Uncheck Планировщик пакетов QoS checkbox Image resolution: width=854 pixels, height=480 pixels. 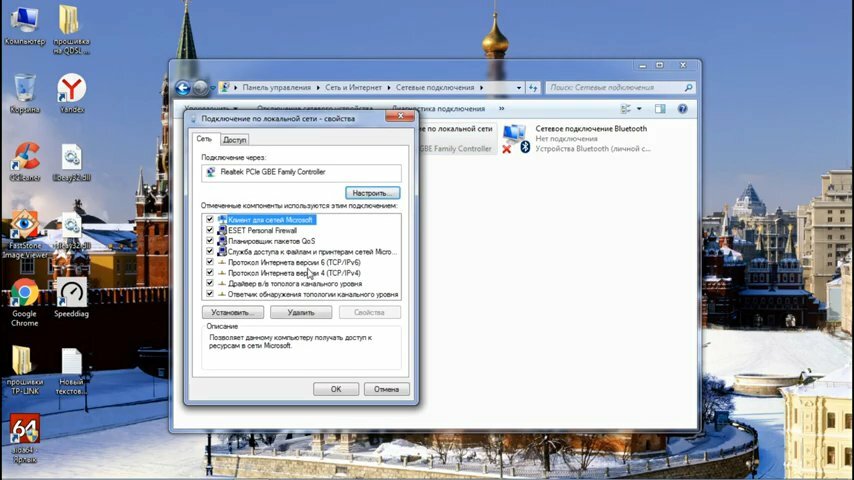210,241
